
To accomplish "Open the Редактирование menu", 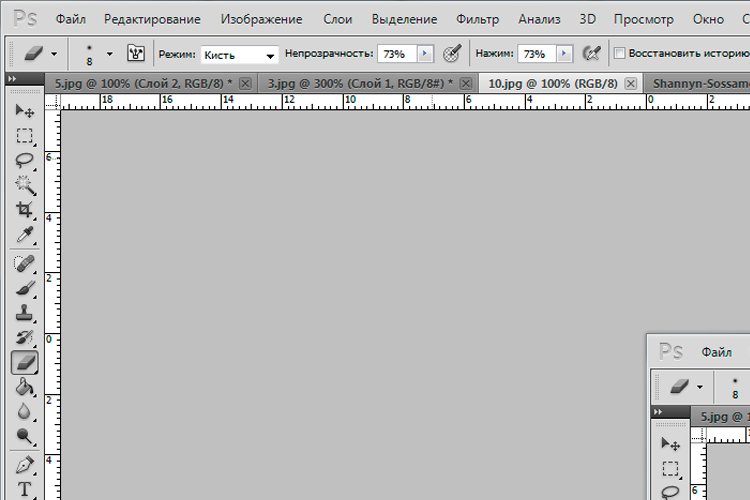I will point(152,19).
